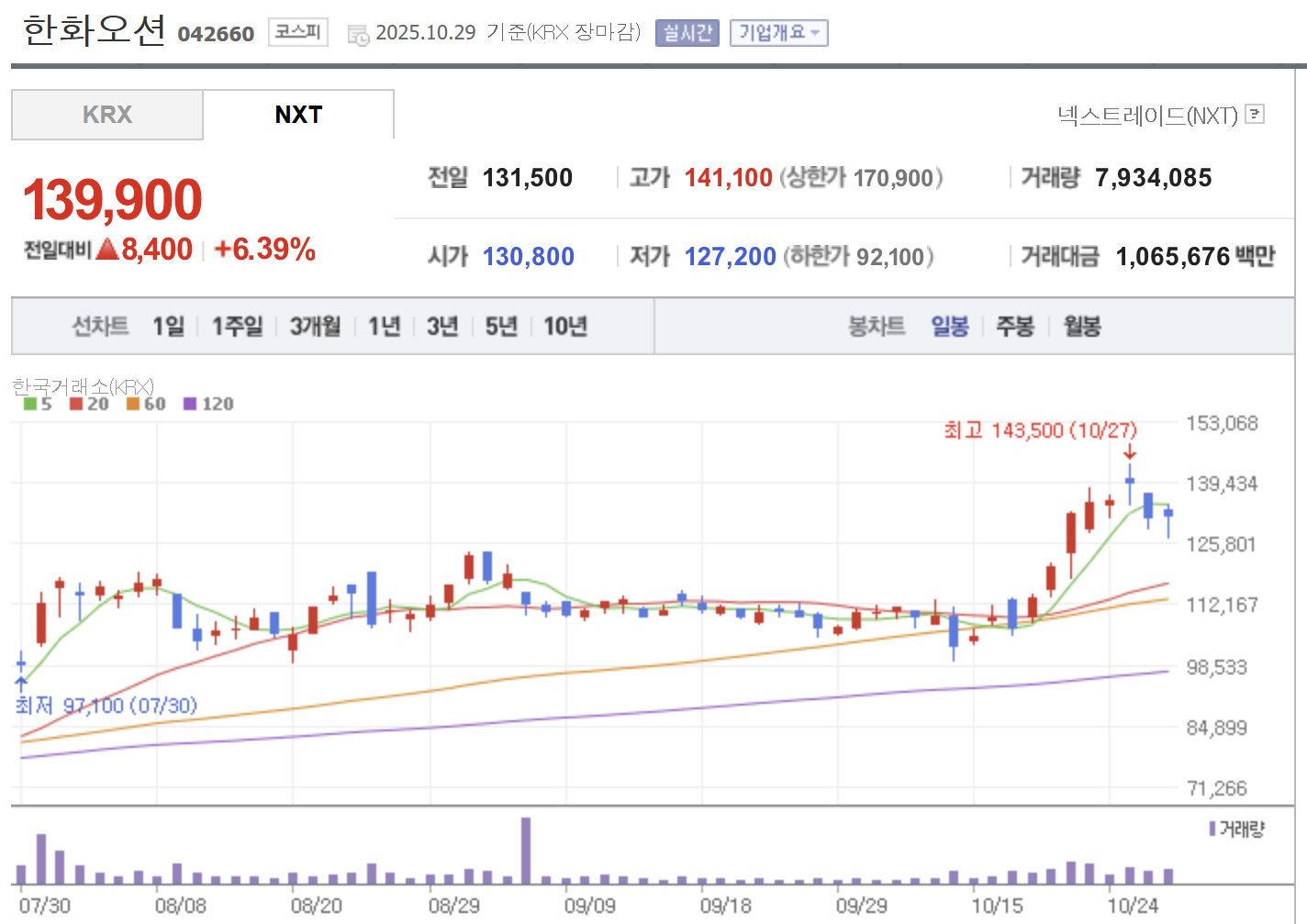Select the NXT tab
Viewport: 1307px width, 924px height.
click(x=298, y=115)
